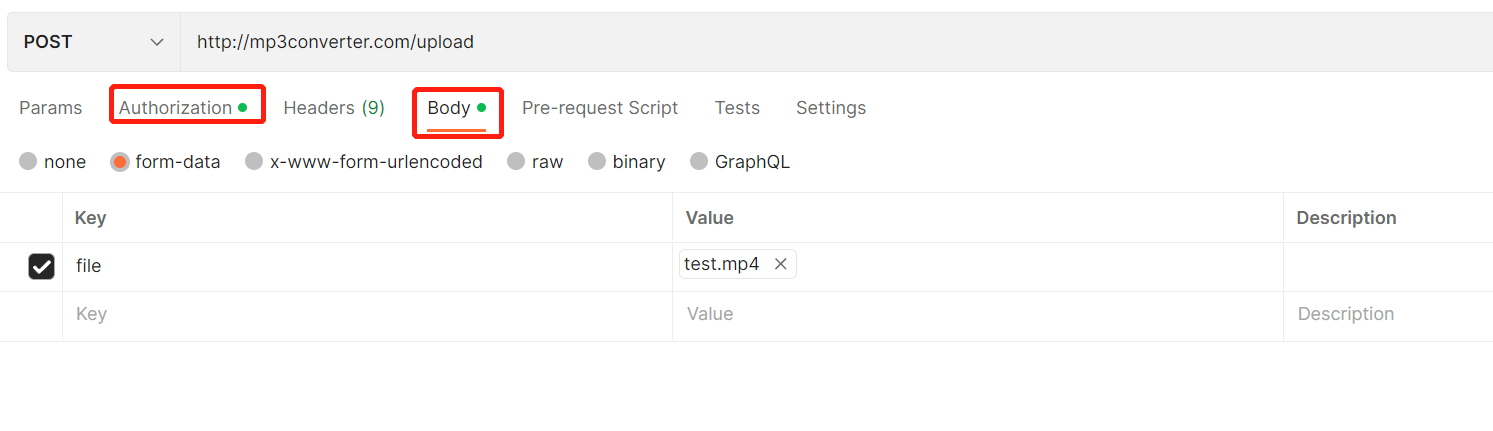Screen dimensions: 1493x431
Task: Select the raw body option
Action: point(516,162)
